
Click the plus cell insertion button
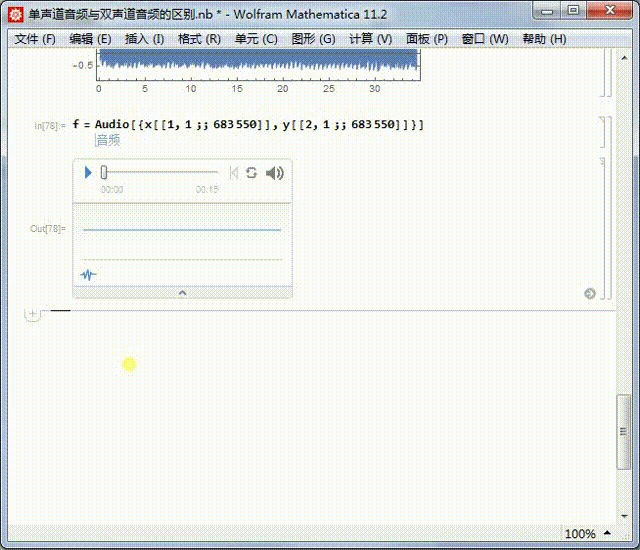[33, 314]
